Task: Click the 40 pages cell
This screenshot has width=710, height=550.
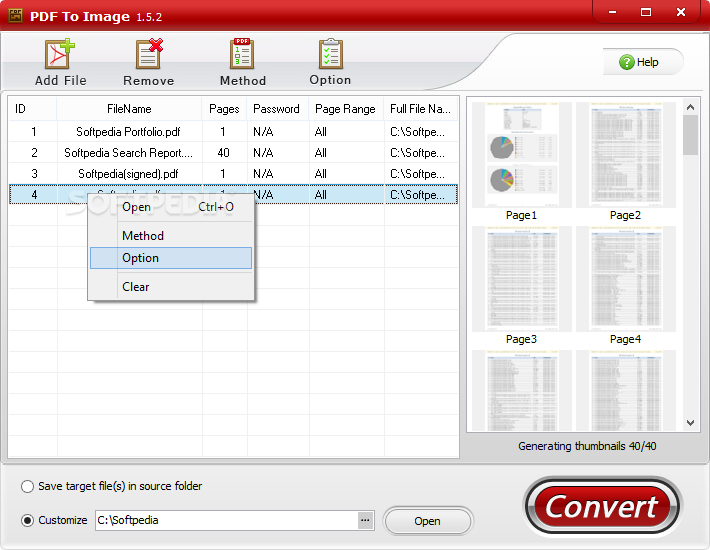Action: [224, 153]
